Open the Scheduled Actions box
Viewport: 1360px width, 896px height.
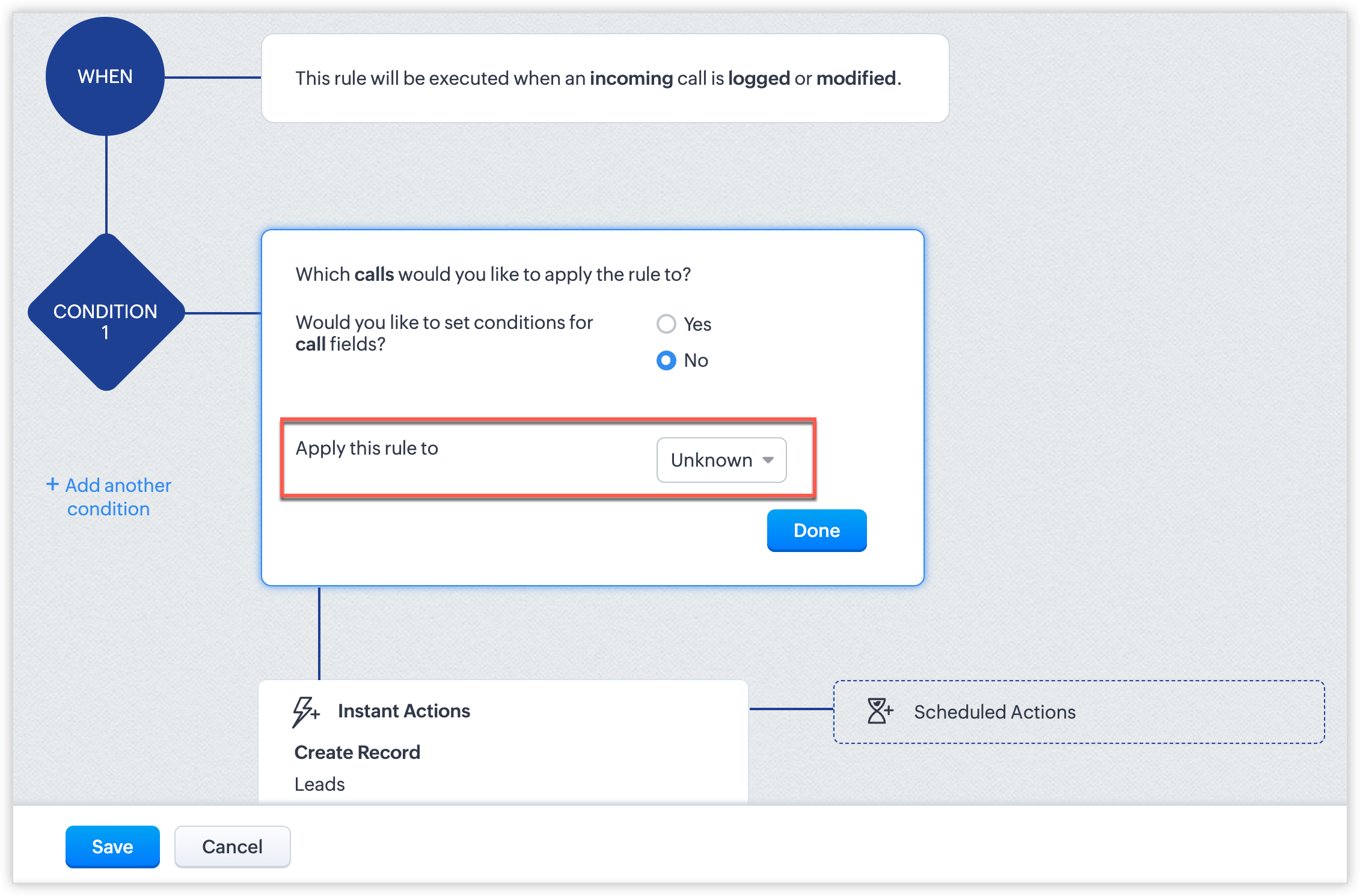pyautogui.click(x=1078, y=712)
